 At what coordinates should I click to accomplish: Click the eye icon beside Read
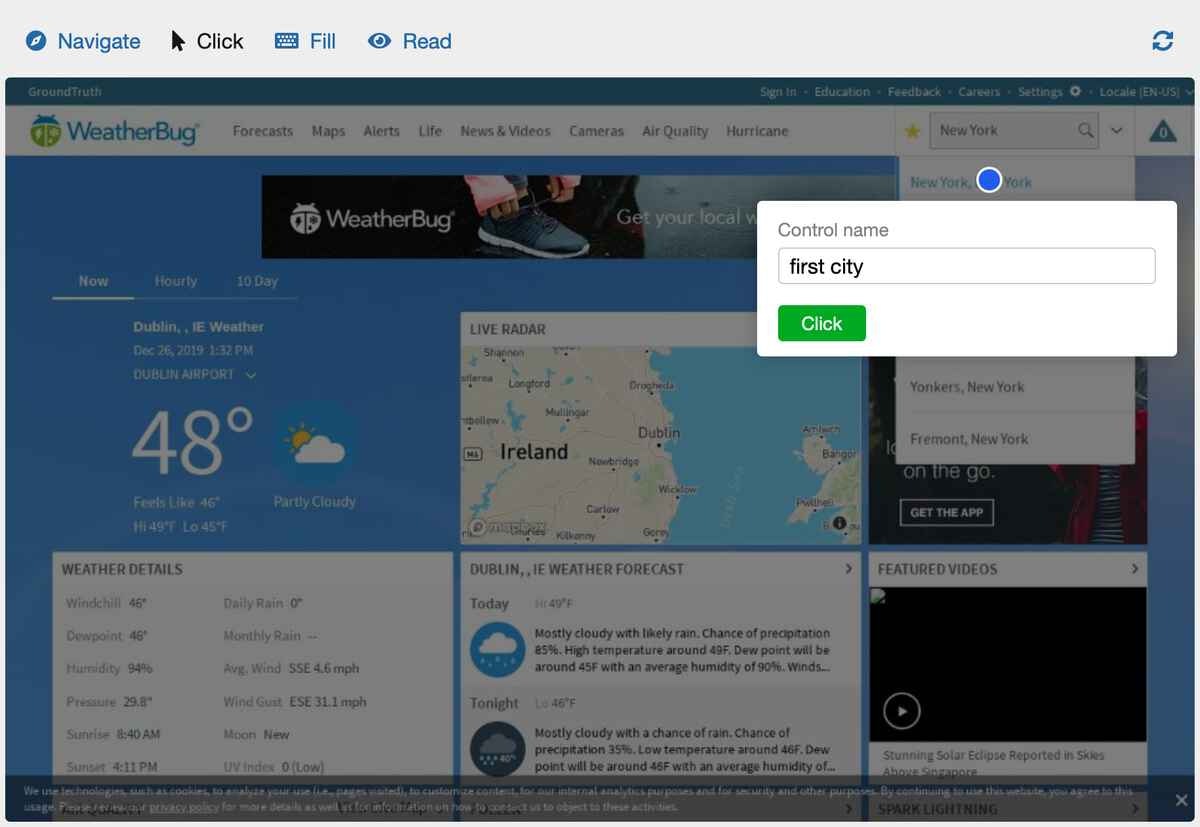(x=379, y=41)
